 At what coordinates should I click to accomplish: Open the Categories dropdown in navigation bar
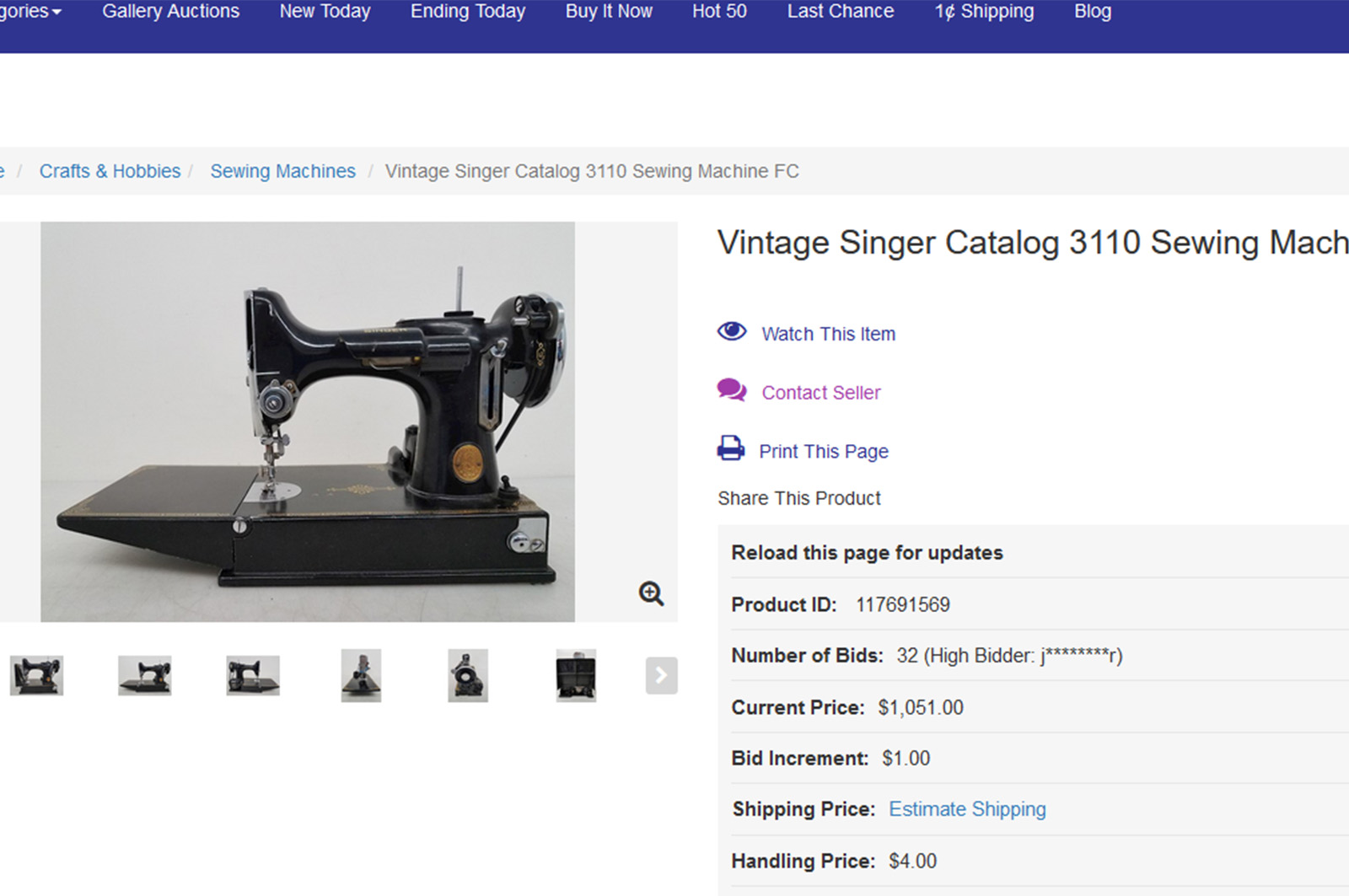tap(30, 12)
